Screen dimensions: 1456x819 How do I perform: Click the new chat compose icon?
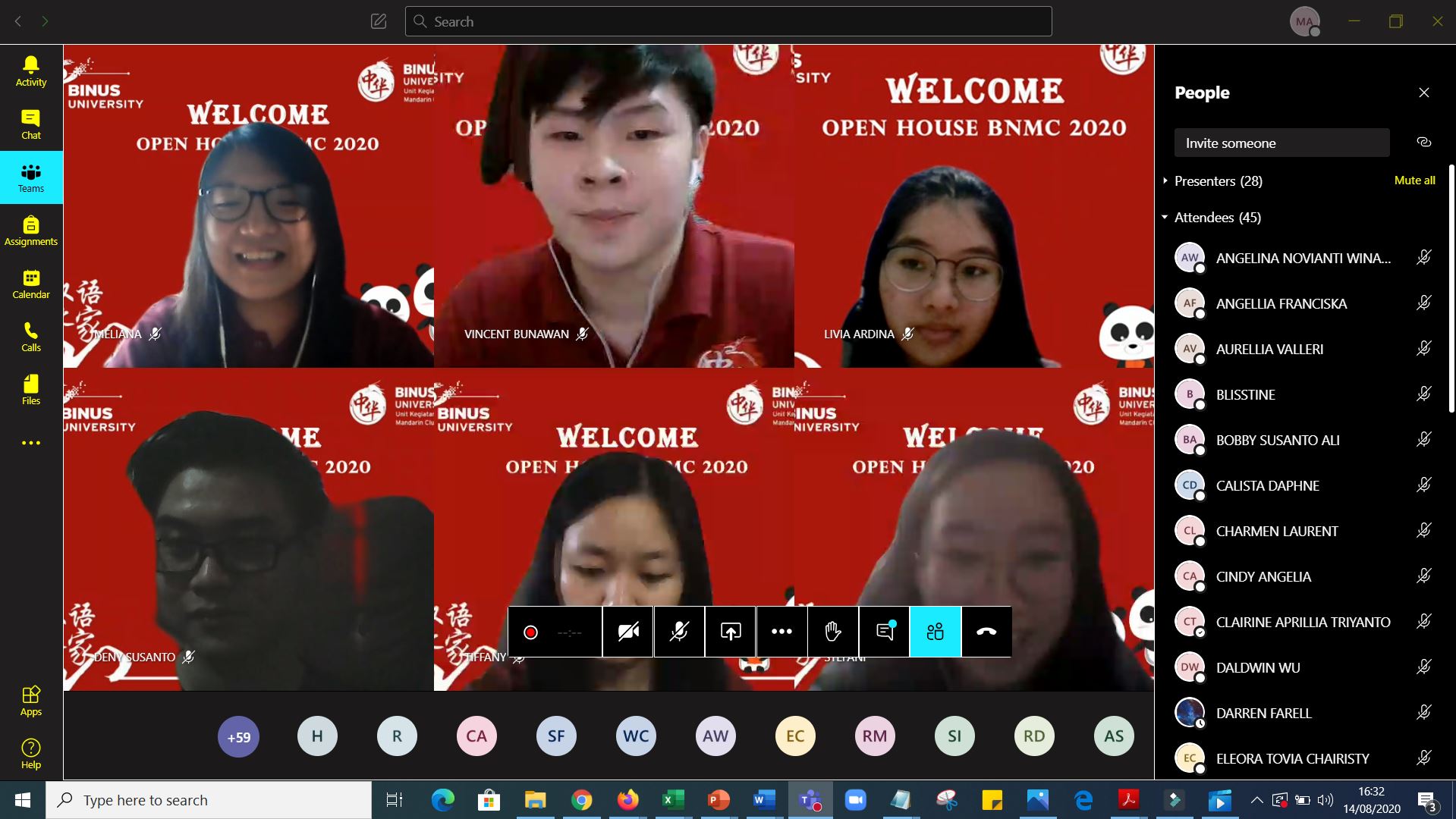click(x=379, y=21)
